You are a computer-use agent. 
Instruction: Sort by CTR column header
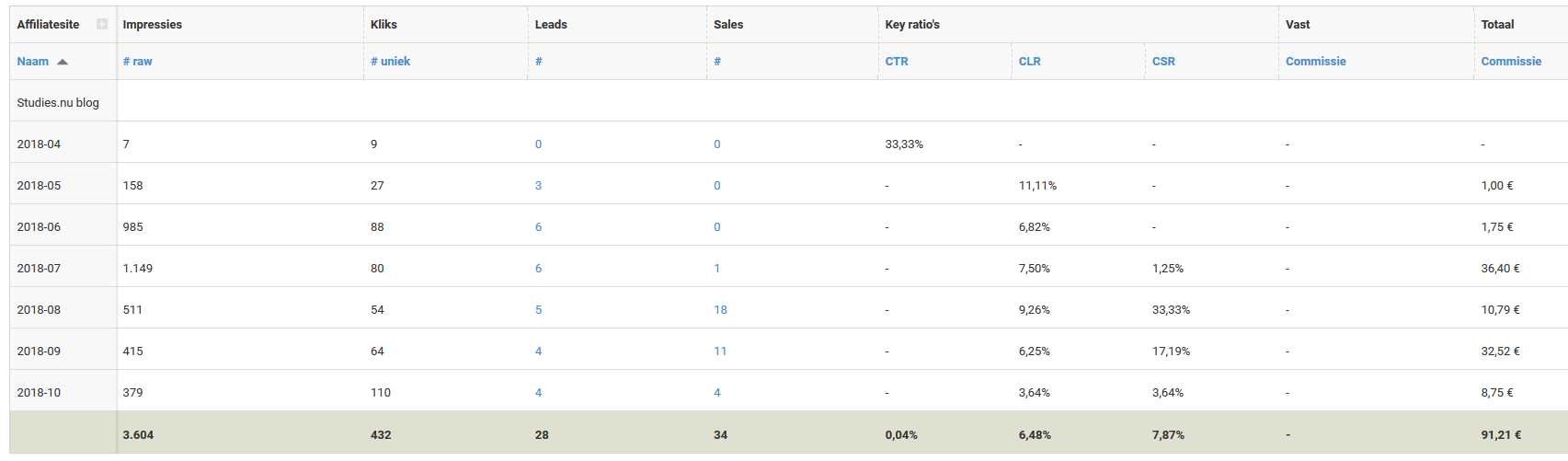pos(897,61)
